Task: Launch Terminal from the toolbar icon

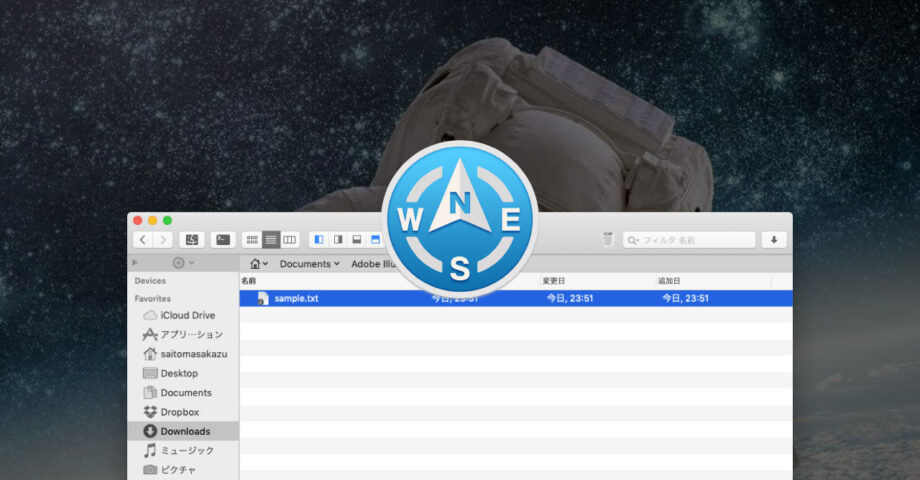Action: tap(222, 240)
